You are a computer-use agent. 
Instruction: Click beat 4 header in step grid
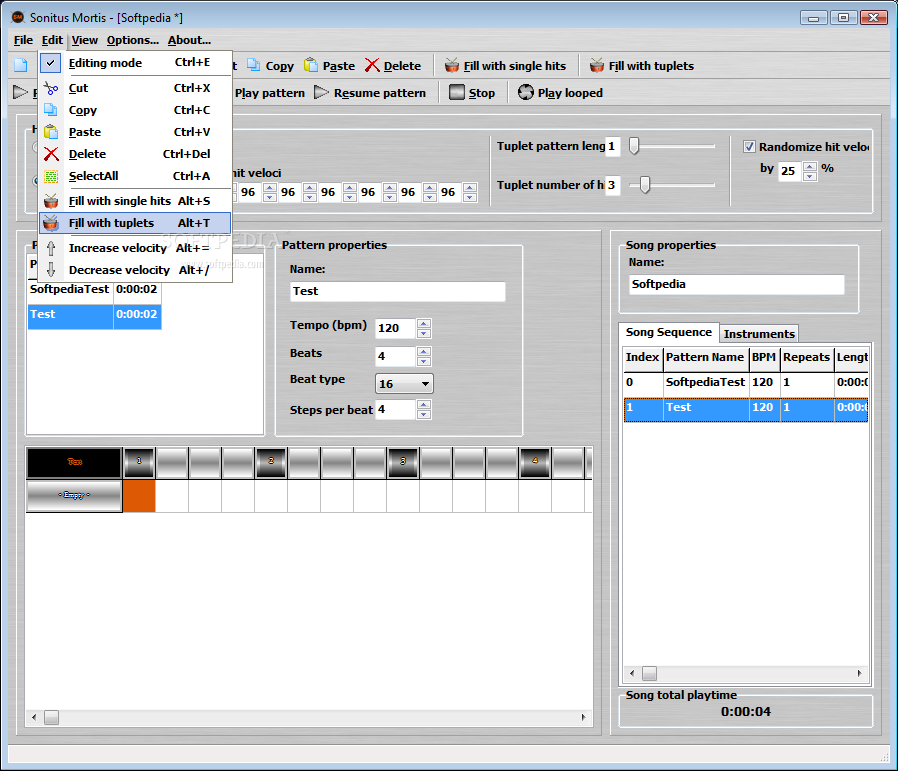point(534,463)
